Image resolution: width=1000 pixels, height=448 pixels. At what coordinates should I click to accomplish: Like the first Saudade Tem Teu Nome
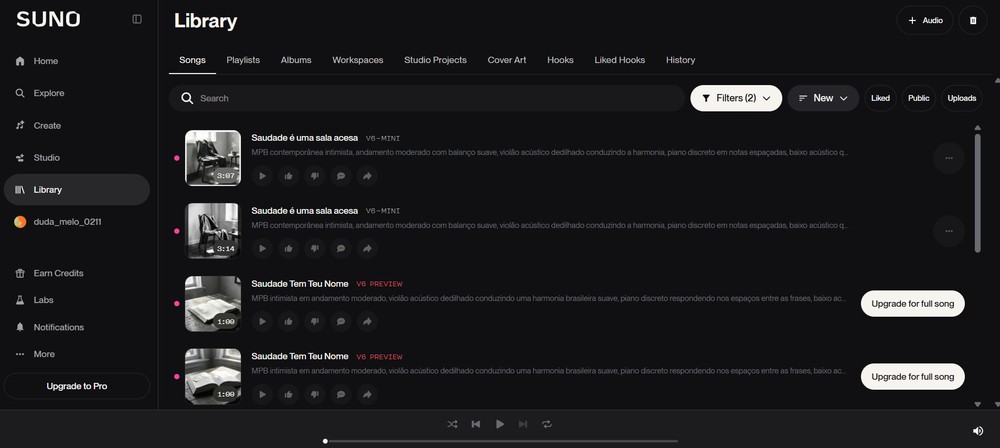click(x=288, y=322)
